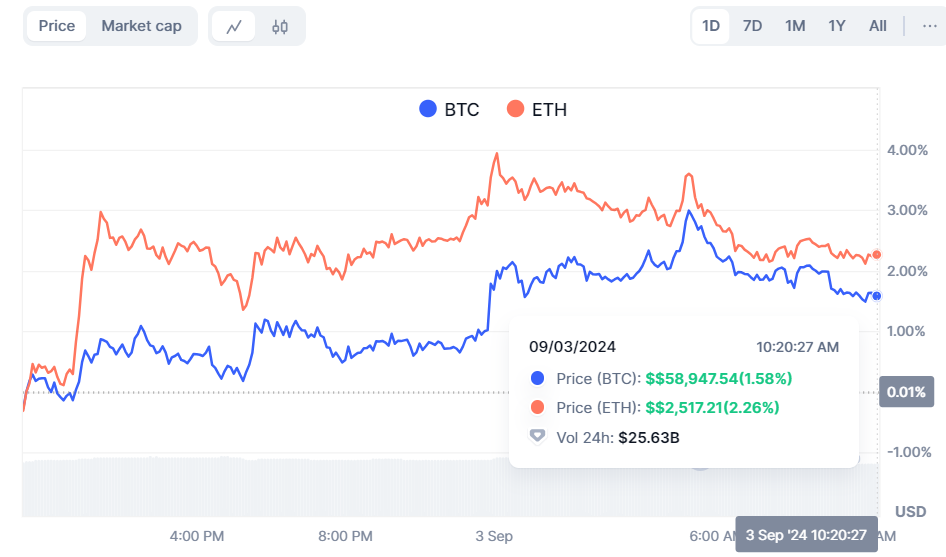This screenshot has width=946, height=557.
Task: Click the BTC blue dot in tooltip
Action: 538,378
